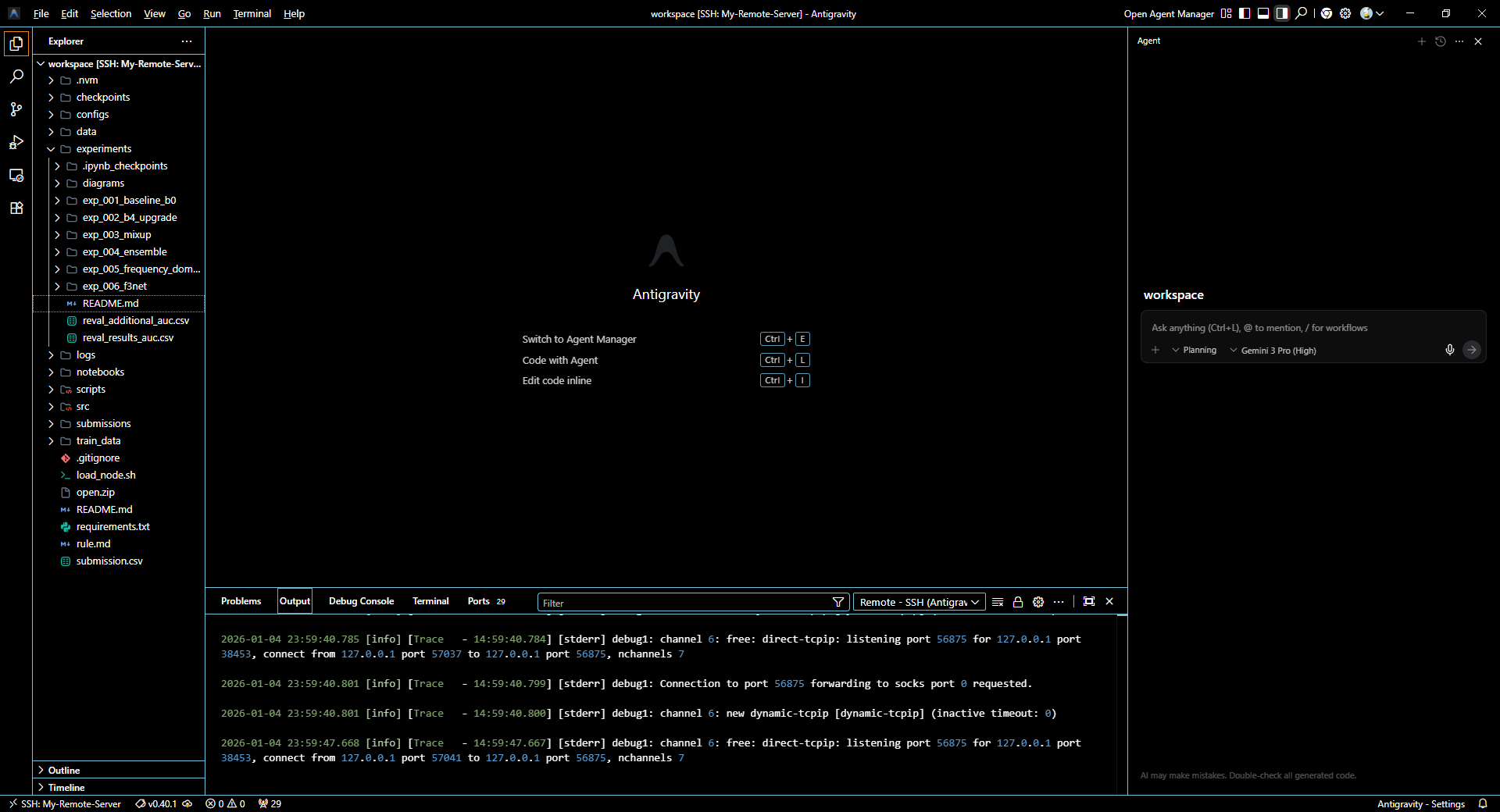Switch to the Ports tab

point(486,601)
